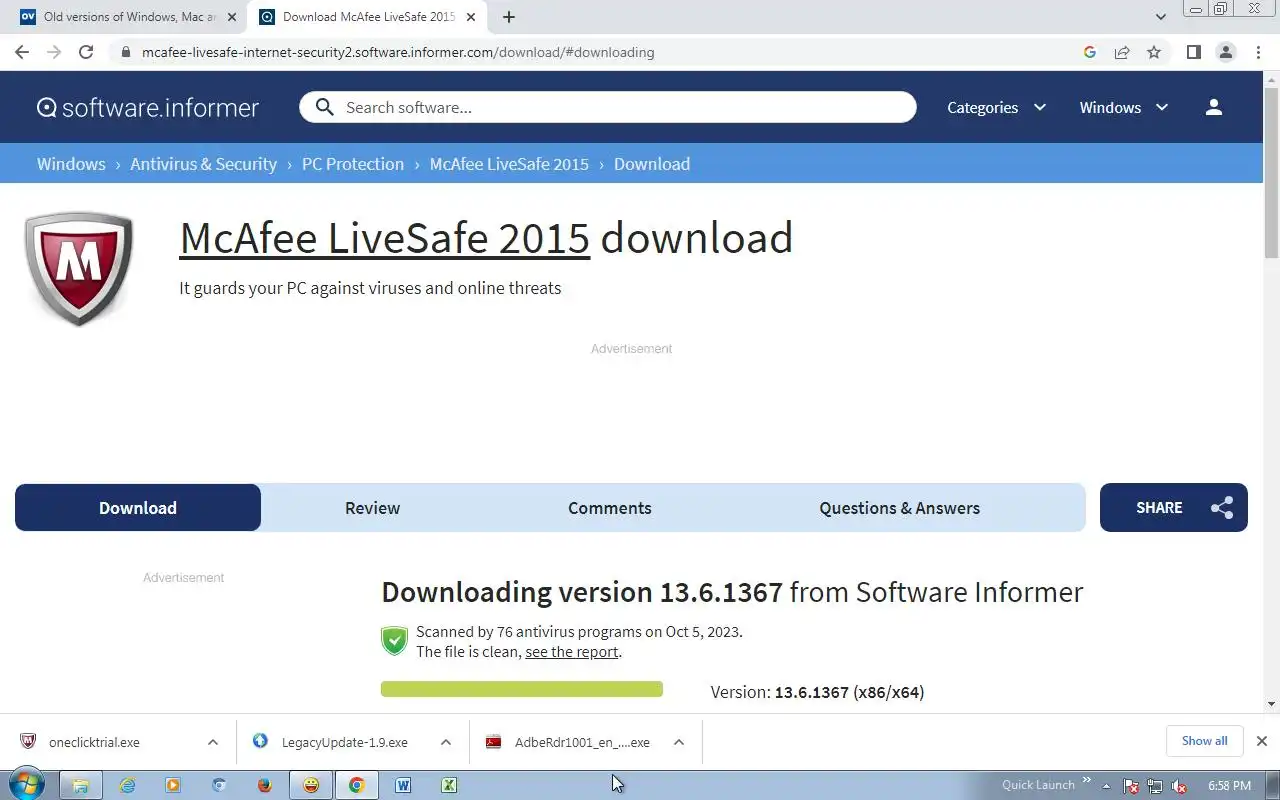1280x800 pixels.
Task: Click the green scanned-clean shield icon
Action: pyautogui.click(x=395, y=641)
